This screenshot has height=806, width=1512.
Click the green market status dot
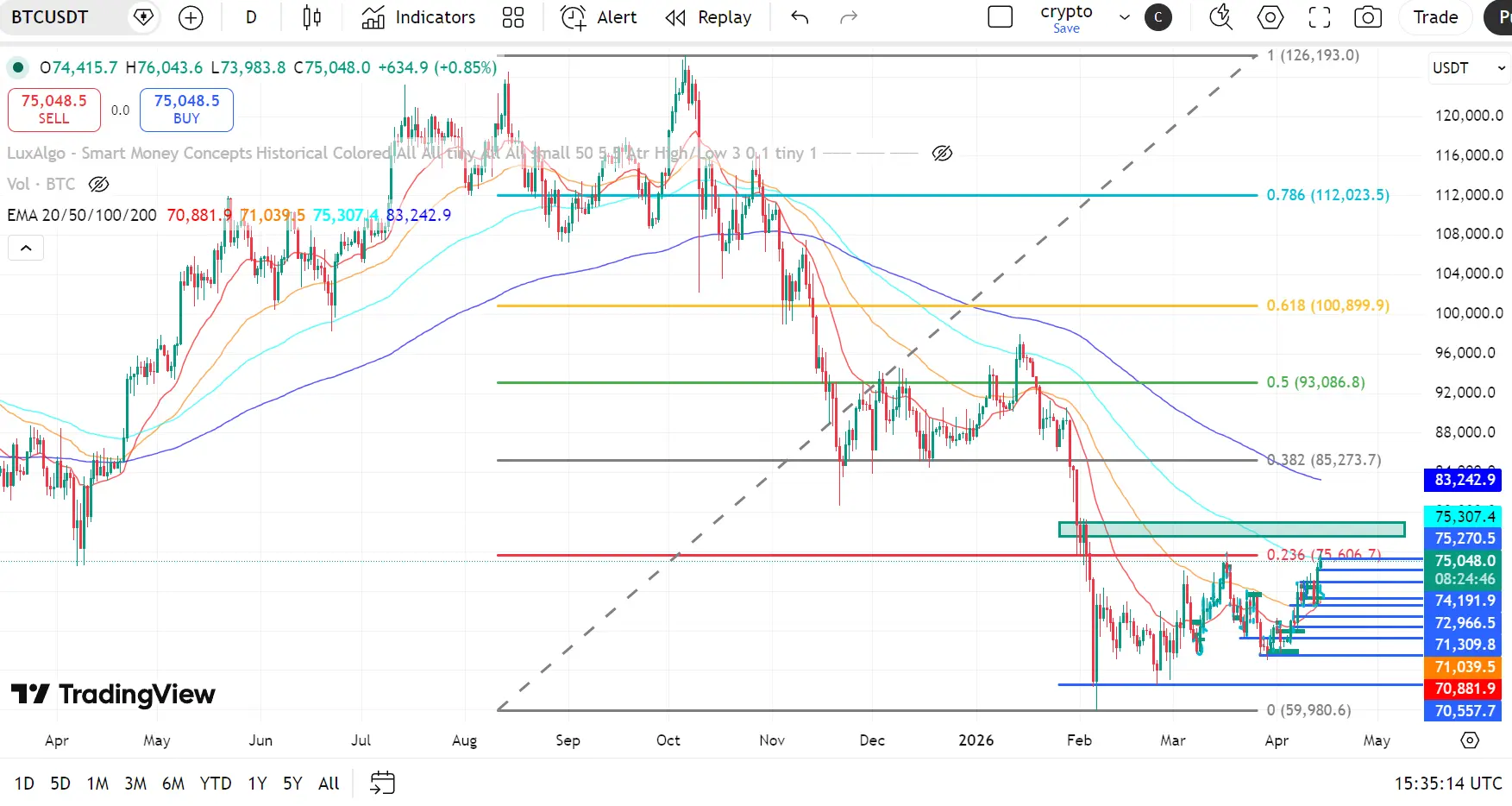[x=17, y=67]
